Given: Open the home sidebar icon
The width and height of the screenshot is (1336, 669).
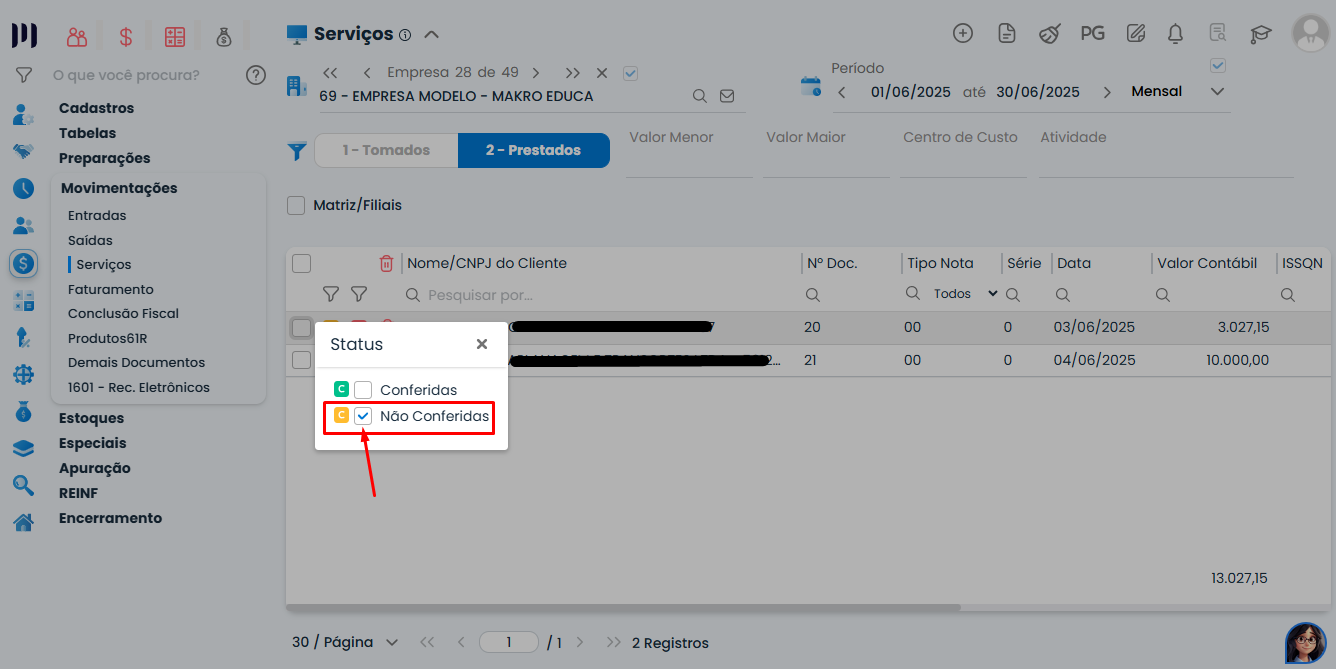Looking at the screenshot, I should point(23,522).
